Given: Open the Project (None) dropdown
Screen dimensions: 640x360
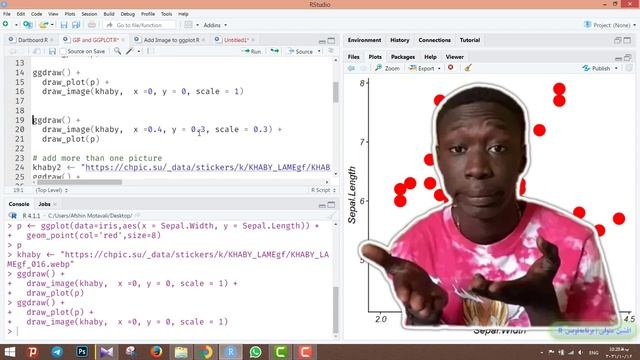Looking at the screenshot, I should coord(610,25).
